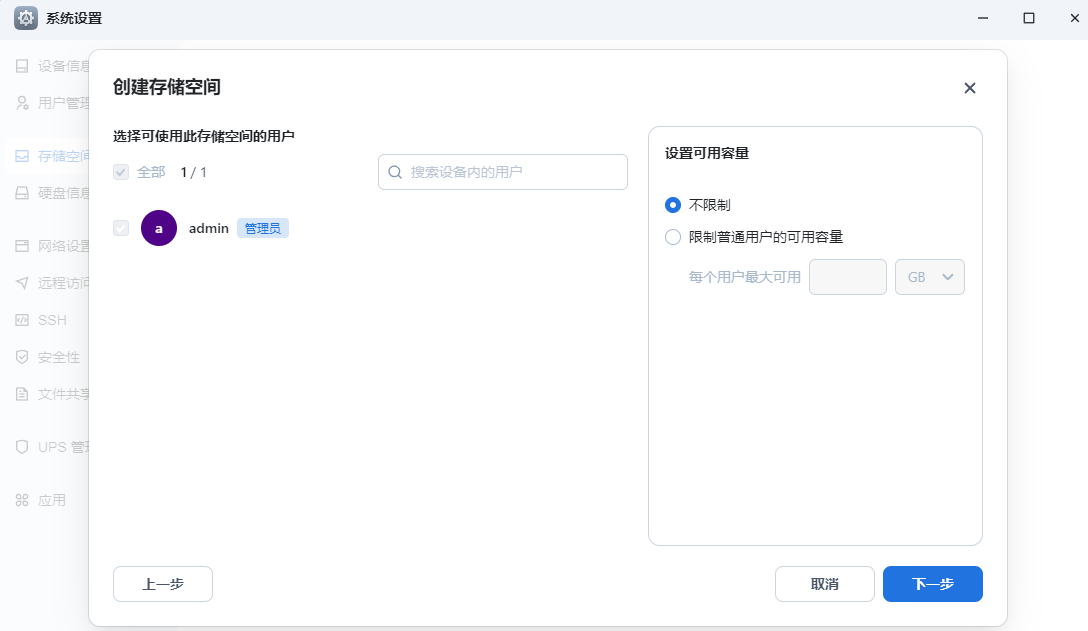1088x631 pixels.
Task: Toggle the 全部 select-all checkbox
Action: [x=121, y=172]
